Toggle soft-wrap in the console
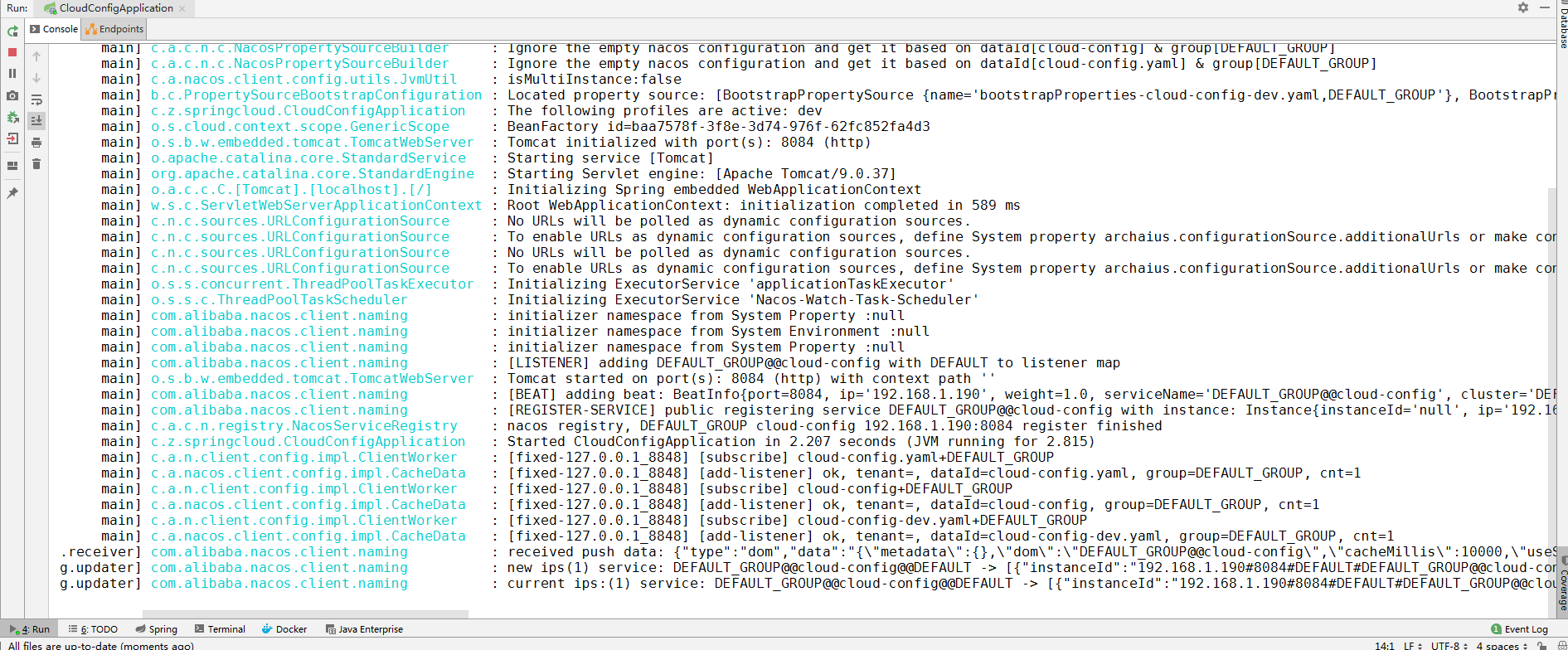This screenshot has height=650, width=1568. point(36,99)
